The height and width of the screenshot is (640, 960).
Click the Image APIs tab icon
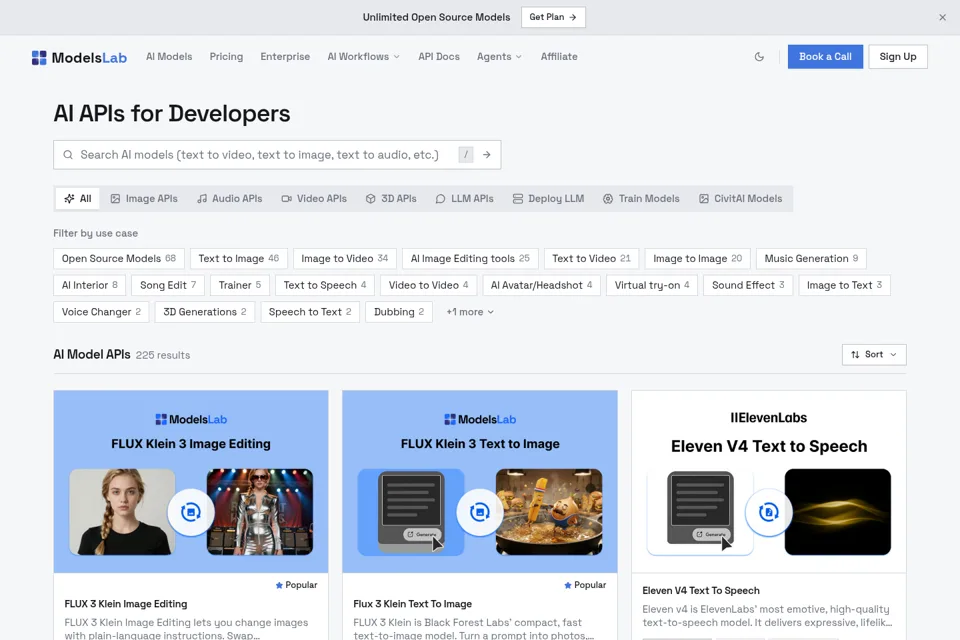click(x=115, y=199)
